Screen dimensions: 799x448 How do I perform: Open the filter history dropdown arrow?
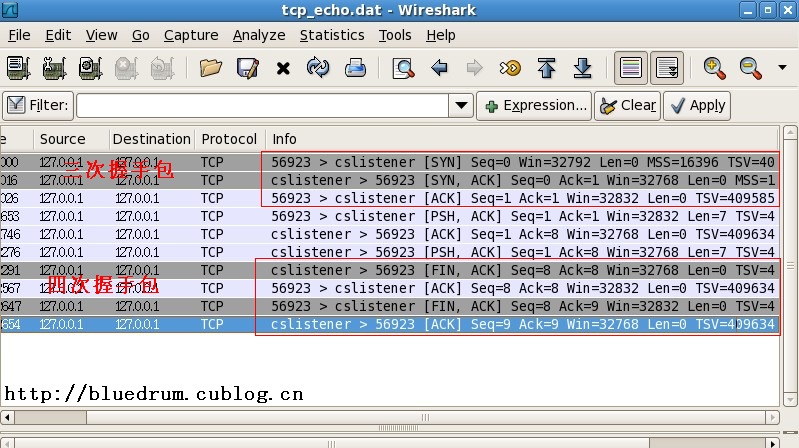[461, 106]
